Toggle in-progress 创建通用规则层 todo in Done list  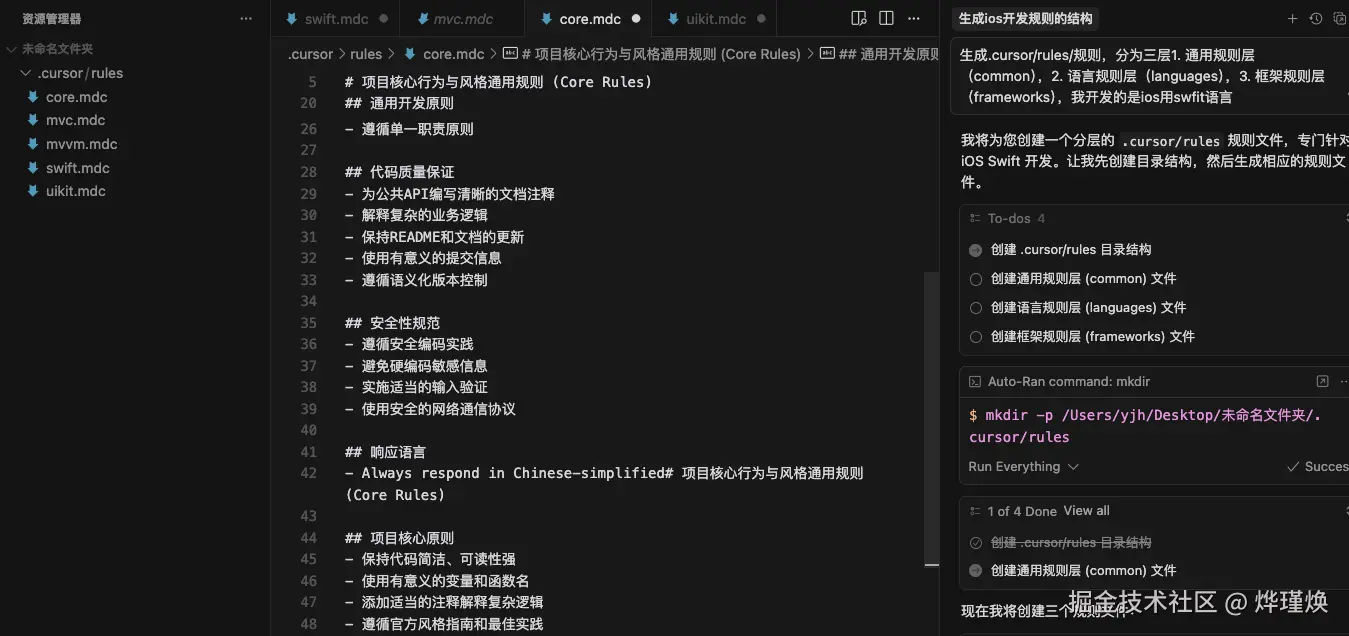(976, 571)
